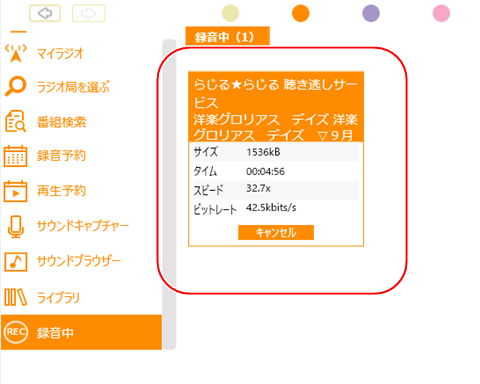Open the サウンドブラウザー music note icon
Screen dimensions: 480x384
[15, 262]
